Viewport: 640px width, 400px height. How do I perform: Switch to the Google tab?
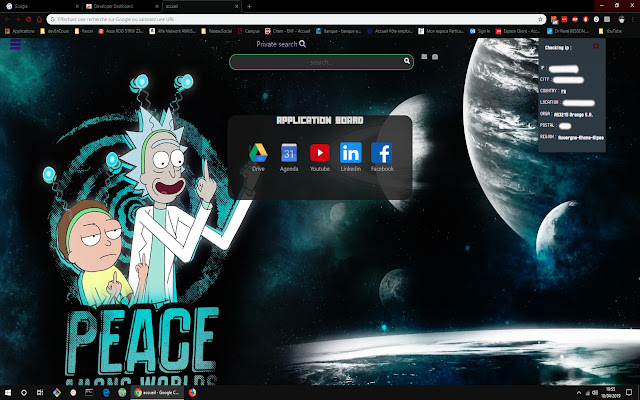coord(41,6)
